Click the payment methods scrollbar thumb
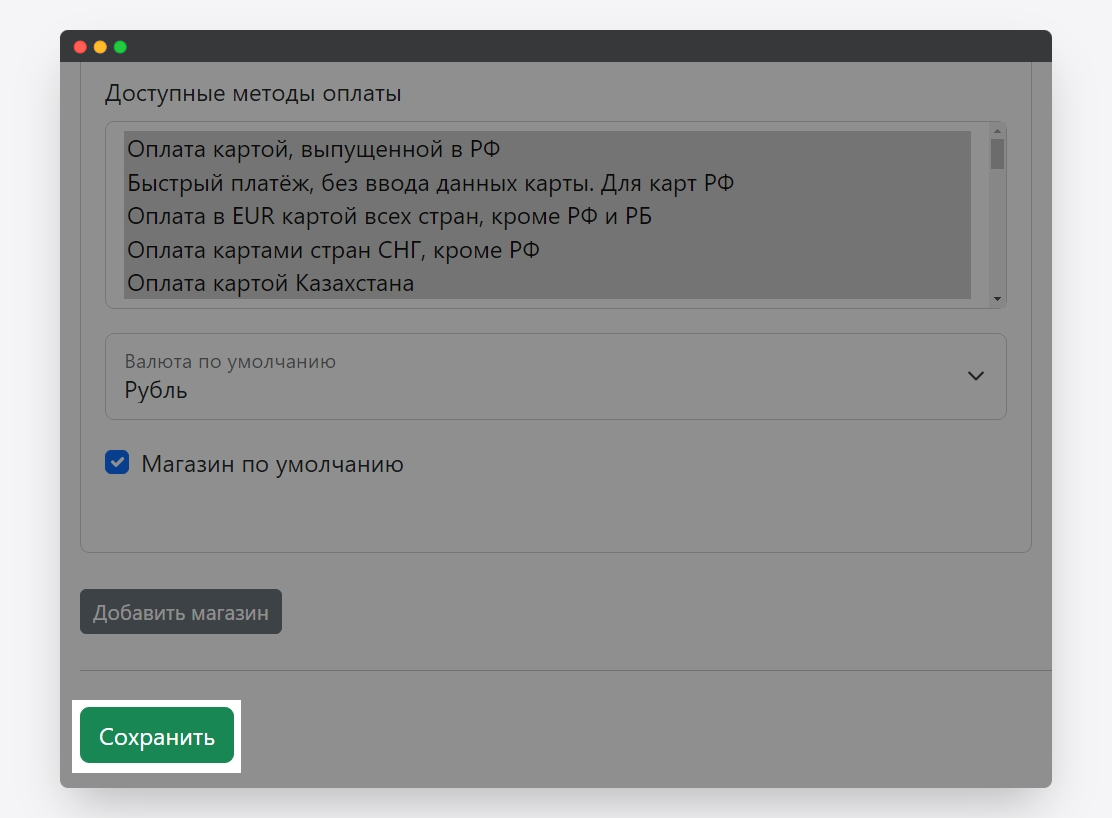Image resolution: width=1112 pixels, height=818 pixels. pyautogui.click(x=997, y=154)
